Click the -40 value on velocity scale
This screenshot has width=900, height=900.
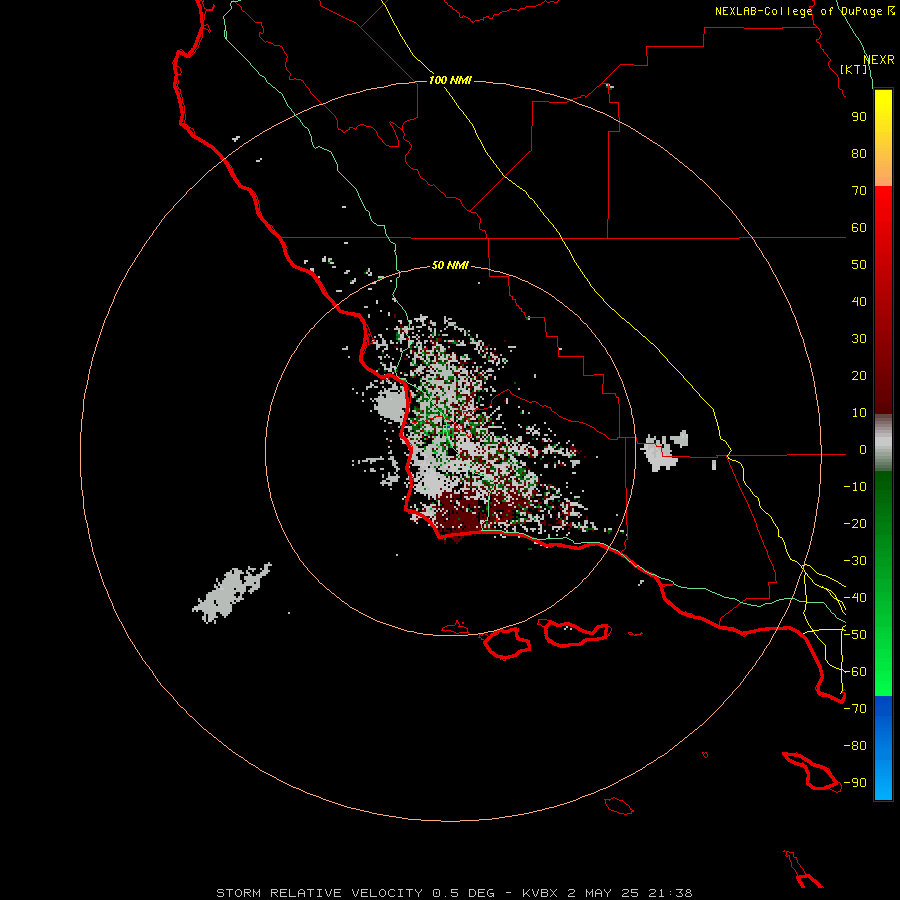click(855, 598)
